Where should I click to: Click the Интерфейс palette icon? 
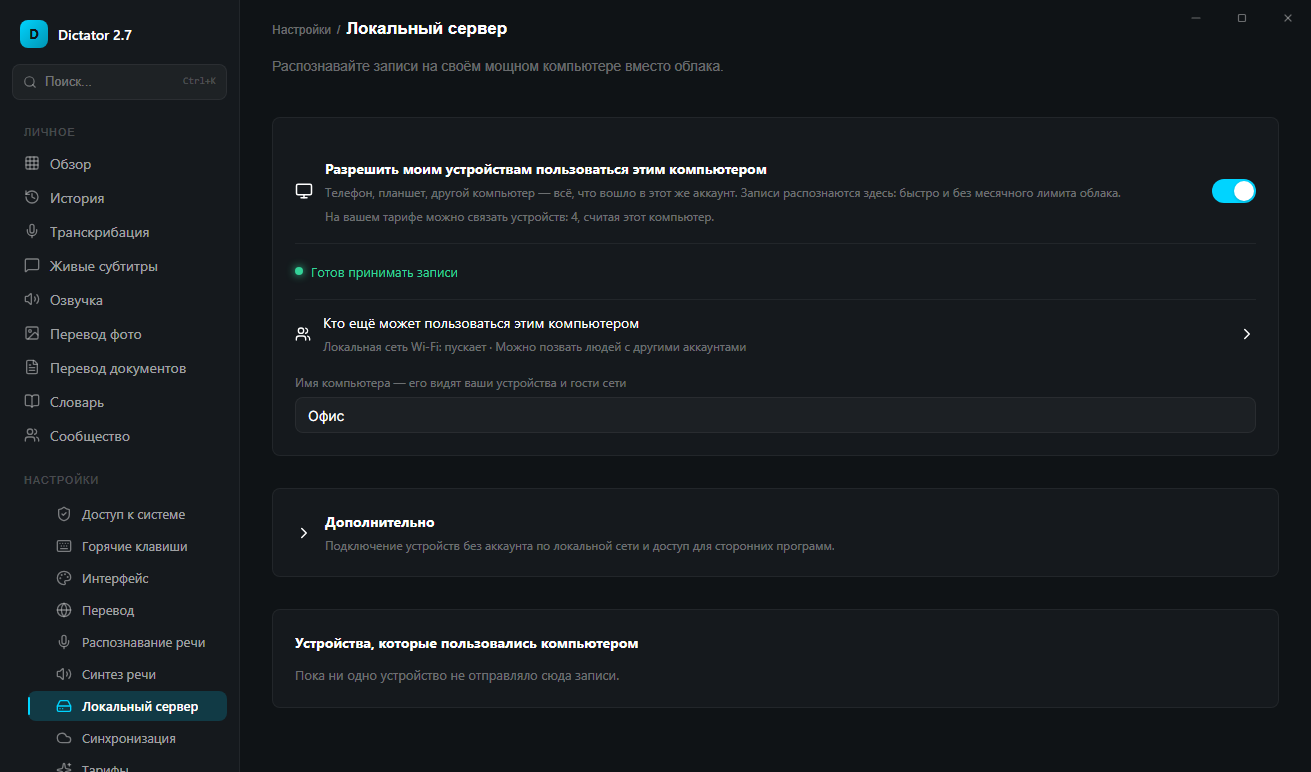point(64,578)
